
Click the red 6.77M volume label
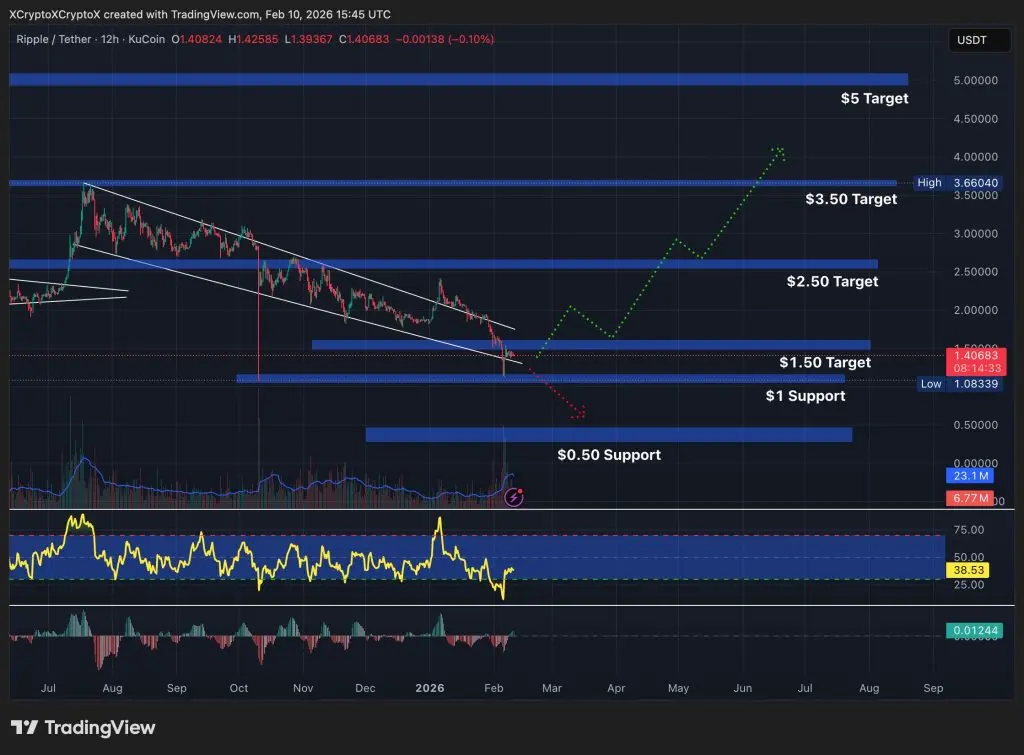click(969, 498)
